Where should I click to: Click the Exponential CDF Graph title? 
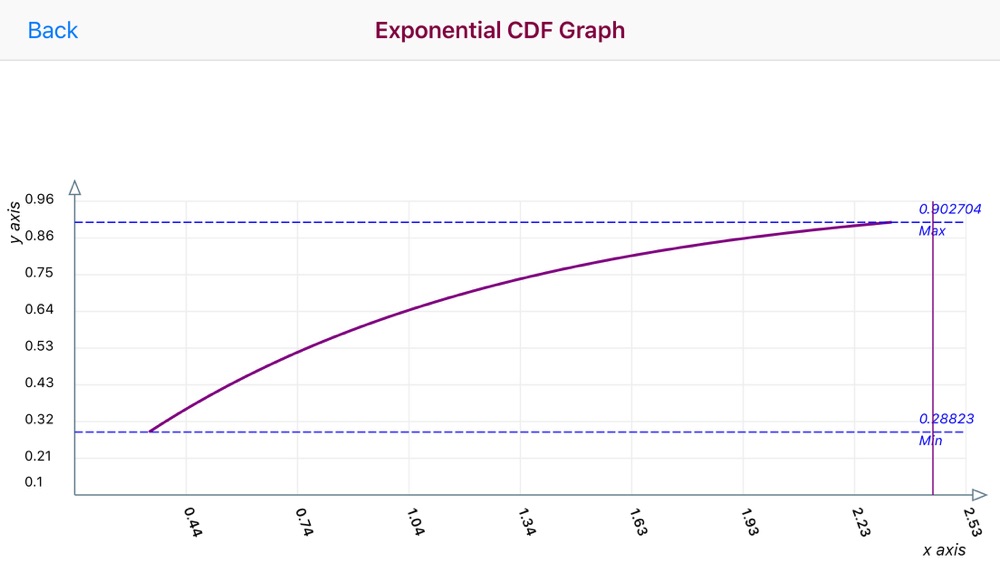click(499, 30)
